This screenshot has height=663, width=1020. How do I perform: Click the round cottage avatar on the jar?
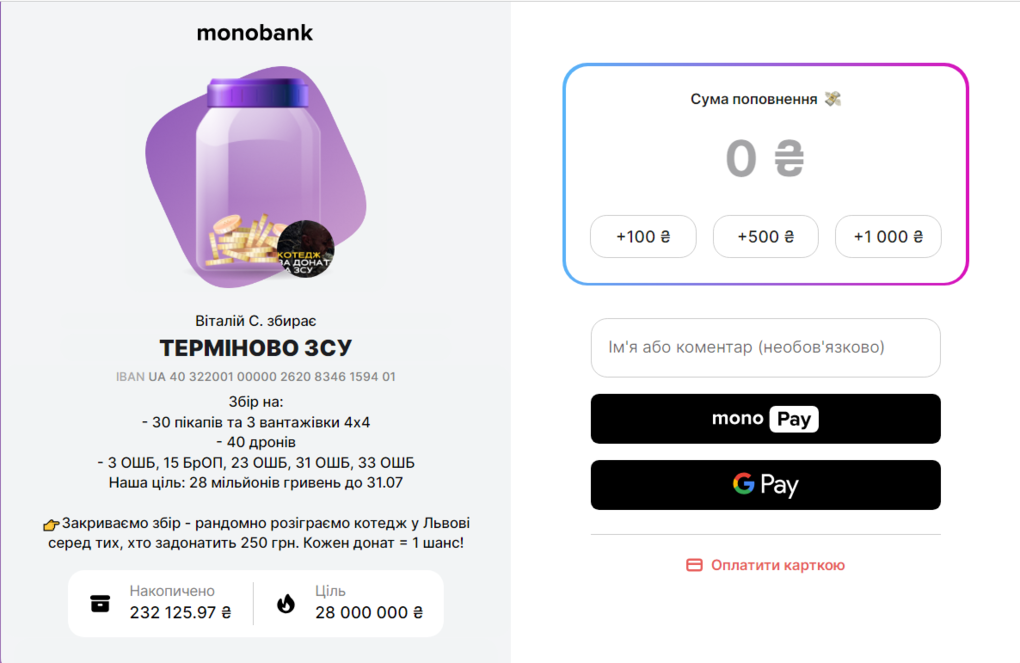305,249
